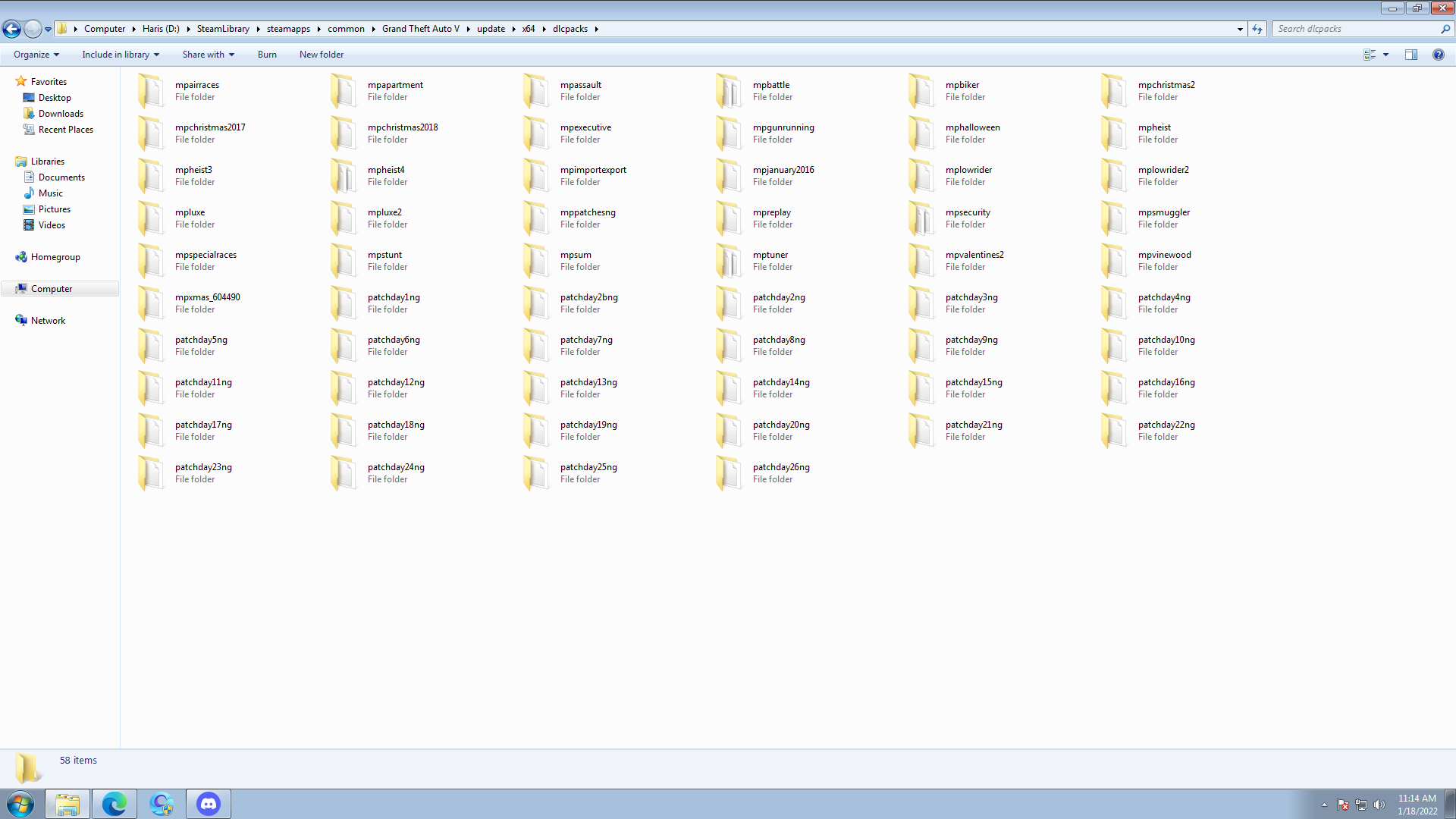This screenshot has height=819, width=1456.
Task: Open Discord from the taskbar
Action: click(209, 804)
